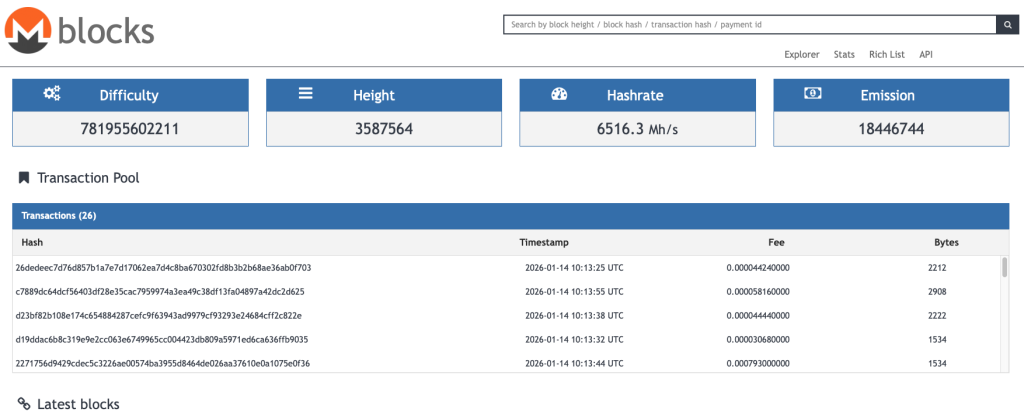1024x412 pixels.
Task: Click the Emission money icon
Action: tap(814, 94)
